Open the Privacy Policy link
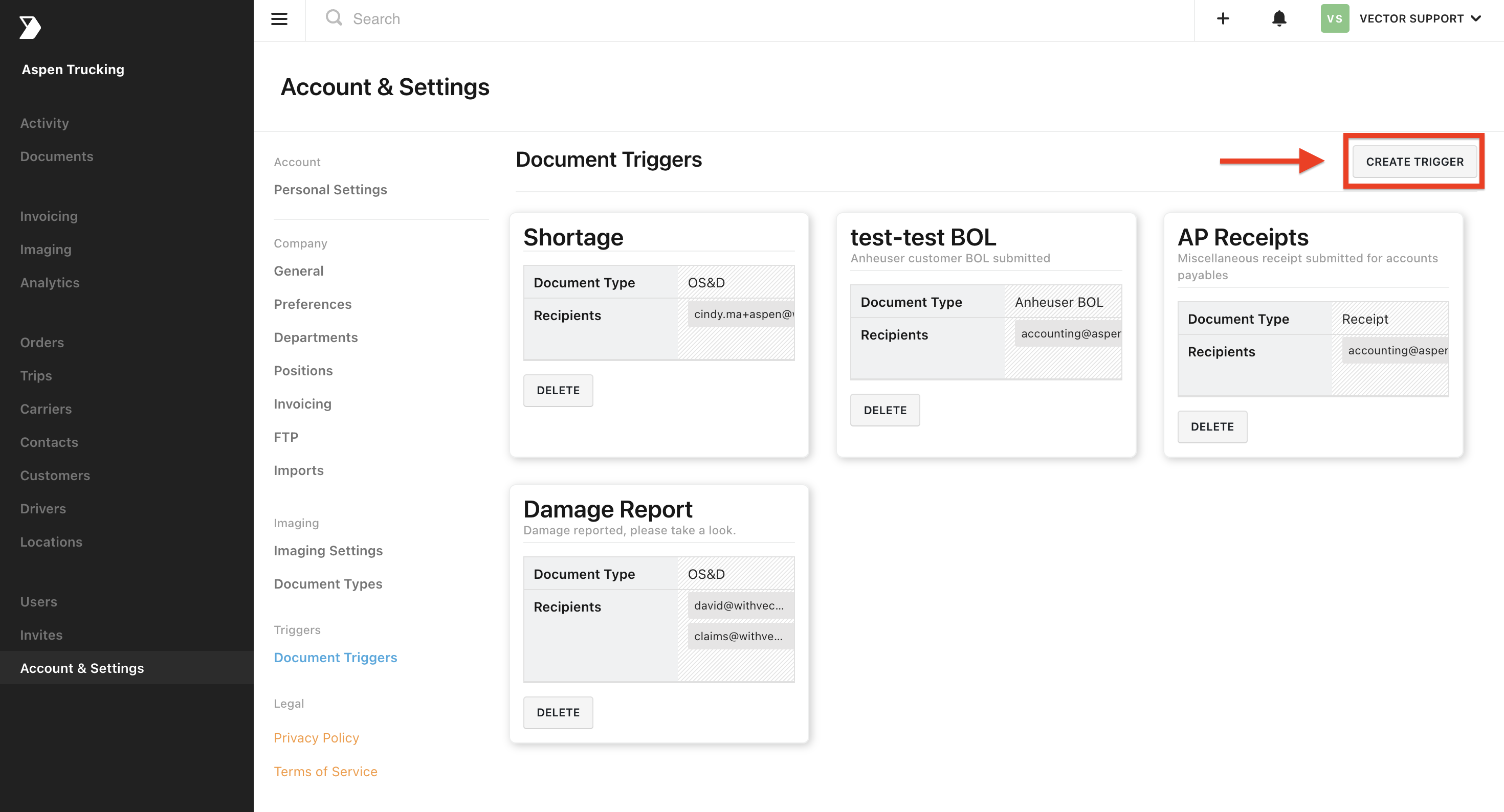This screenshot has width=1504, height=812. point(317,738)
